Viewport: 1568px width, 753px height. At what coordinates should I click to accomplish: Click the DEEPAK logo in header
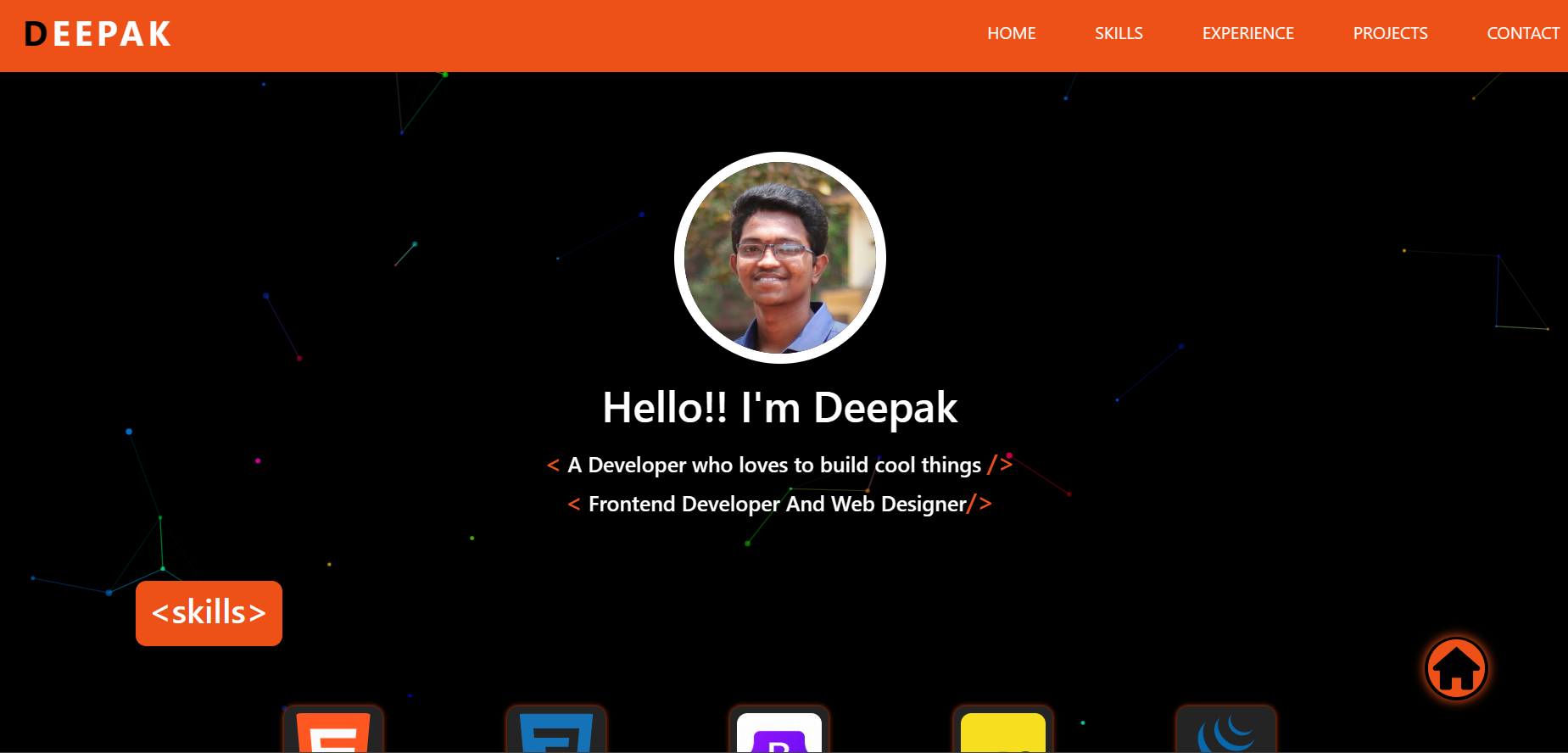[x=98, y=34]
